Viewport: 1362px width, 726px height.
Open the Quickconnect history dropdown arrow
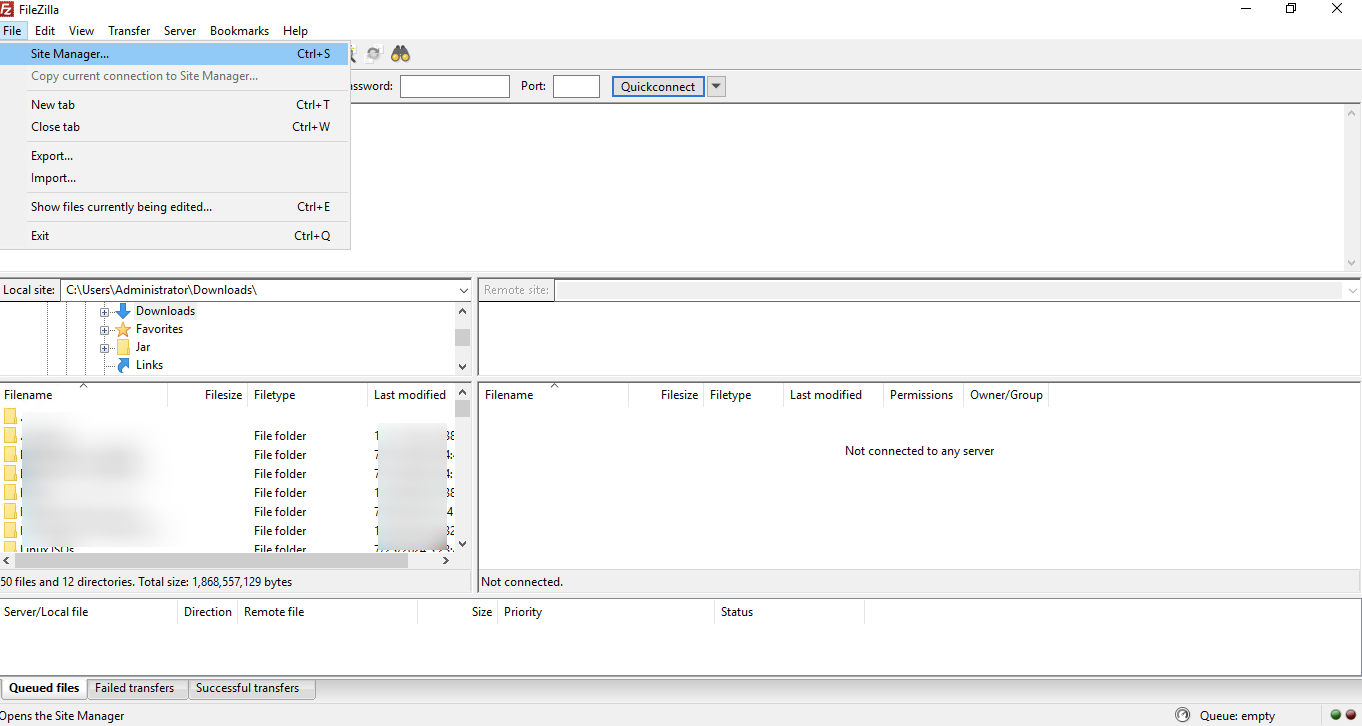[716, 86]
